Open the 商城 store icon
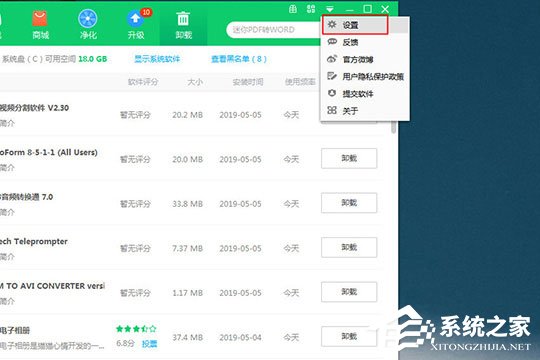540x360 pixels. 40,25
